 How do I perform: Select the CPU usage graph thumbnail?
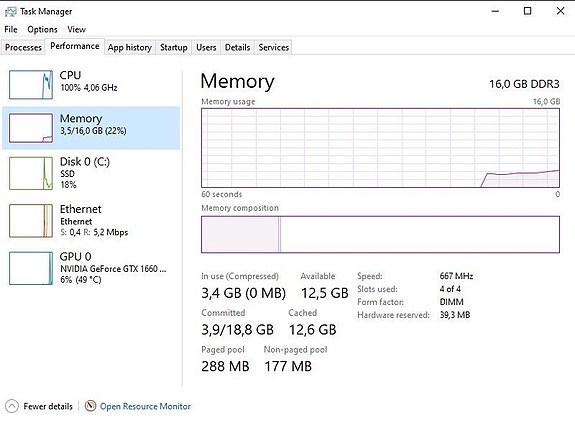point(31,85)
